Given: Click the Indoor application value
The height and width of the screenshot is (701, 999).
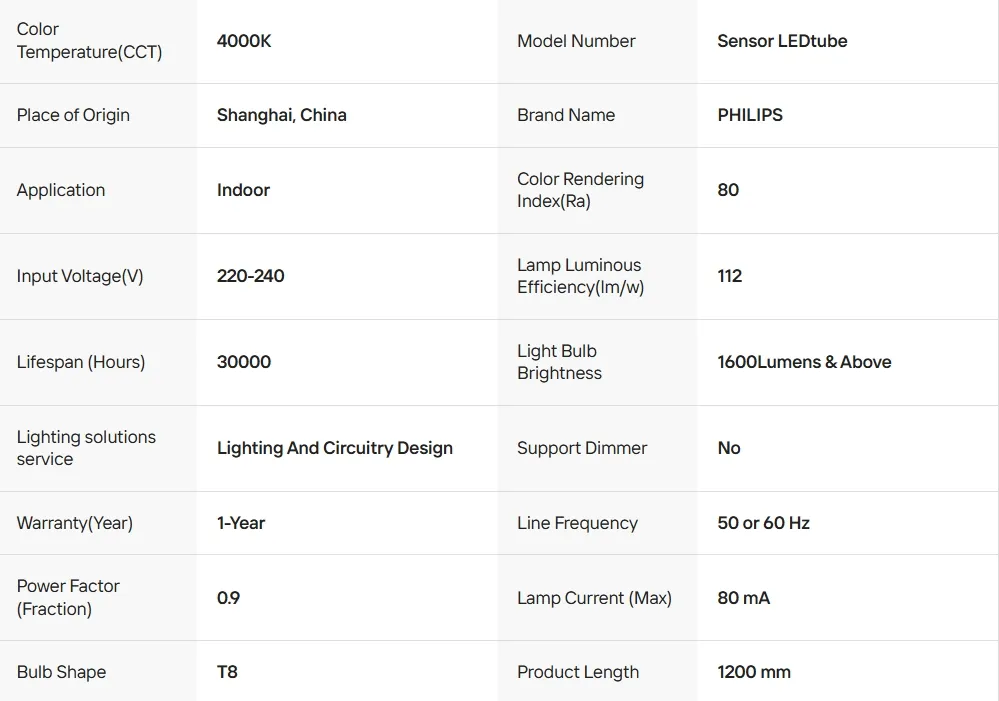Looking at the screenshot, I should [x=243, y=190].
